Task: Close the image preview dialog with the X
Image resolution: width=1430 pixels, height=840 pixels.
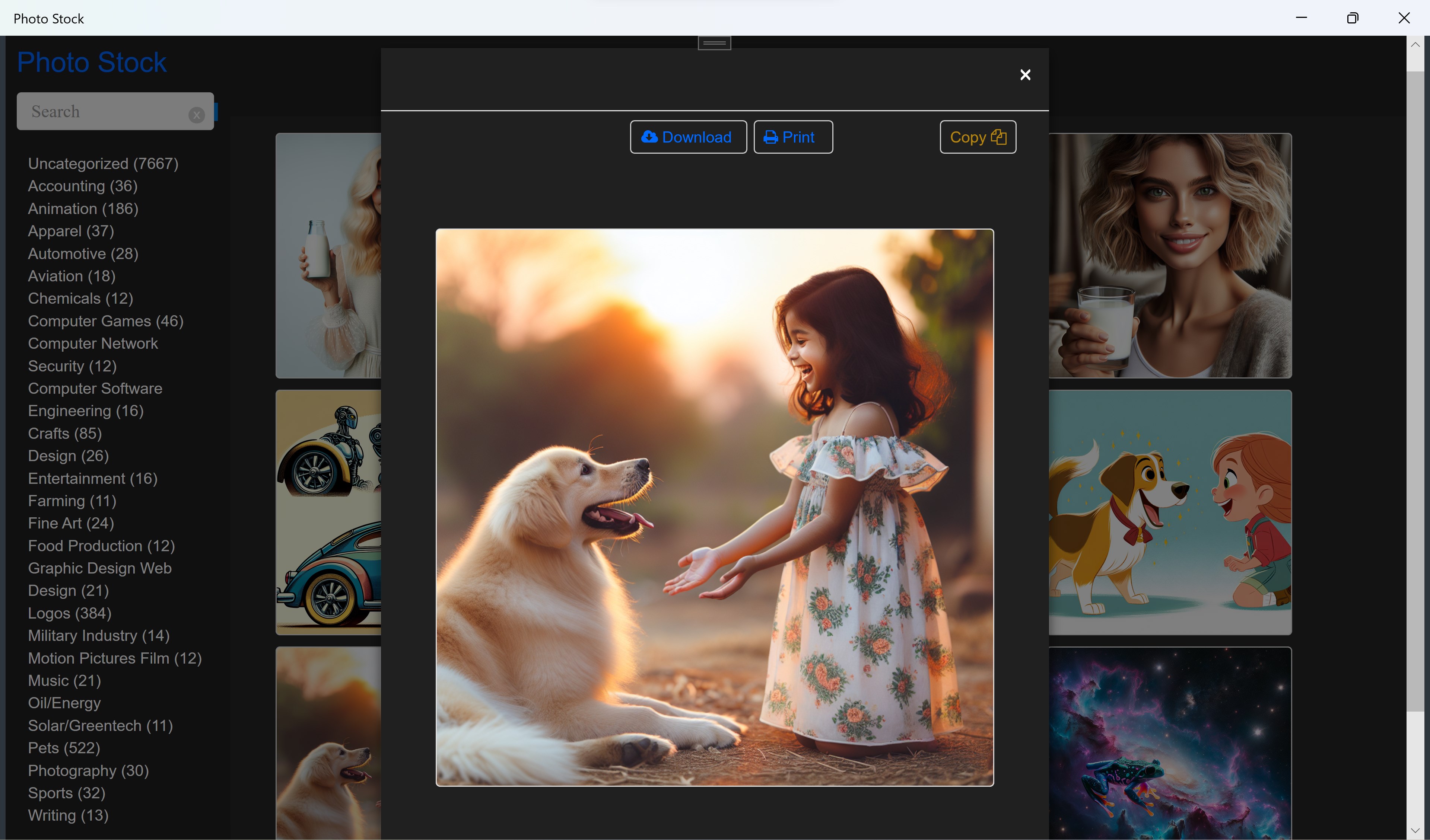Action: pyautogui.click(x=1025, y=75)
